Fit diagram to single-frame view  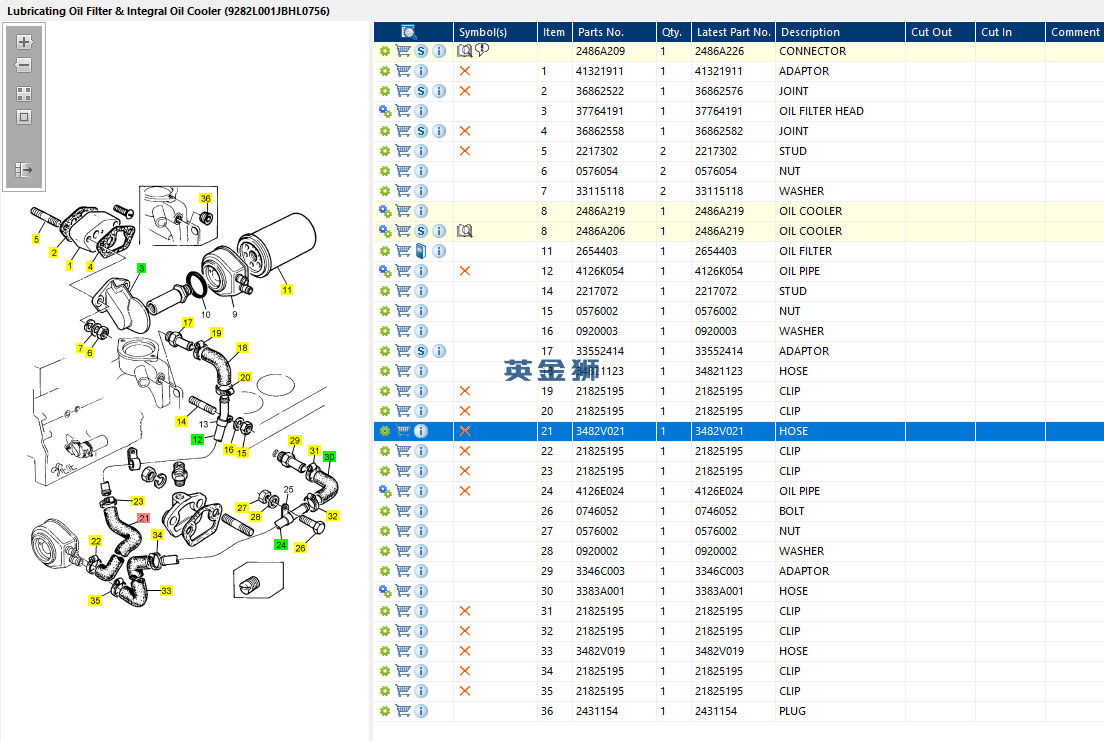pos(24,117)
